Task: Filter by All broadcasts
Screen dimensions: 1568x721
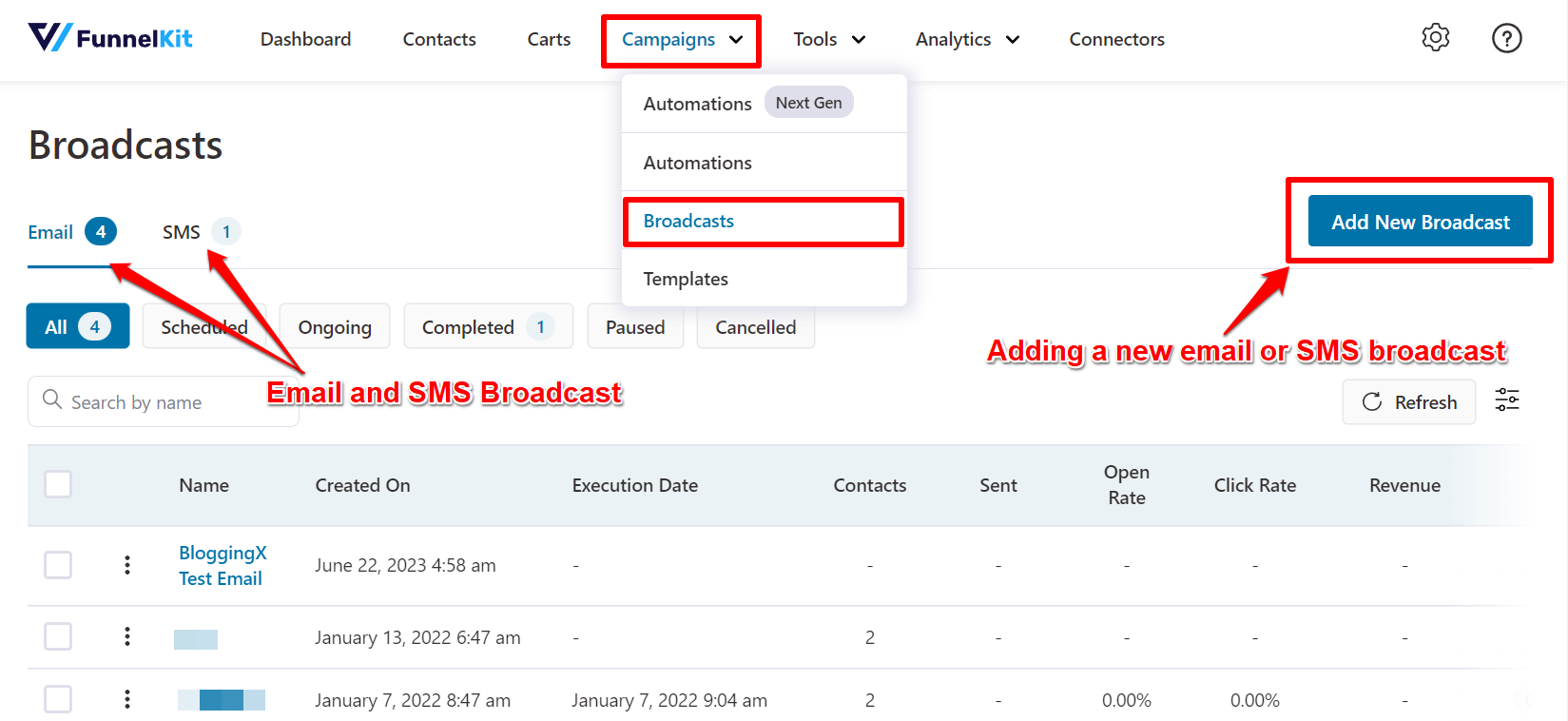Action: point(78,326)
